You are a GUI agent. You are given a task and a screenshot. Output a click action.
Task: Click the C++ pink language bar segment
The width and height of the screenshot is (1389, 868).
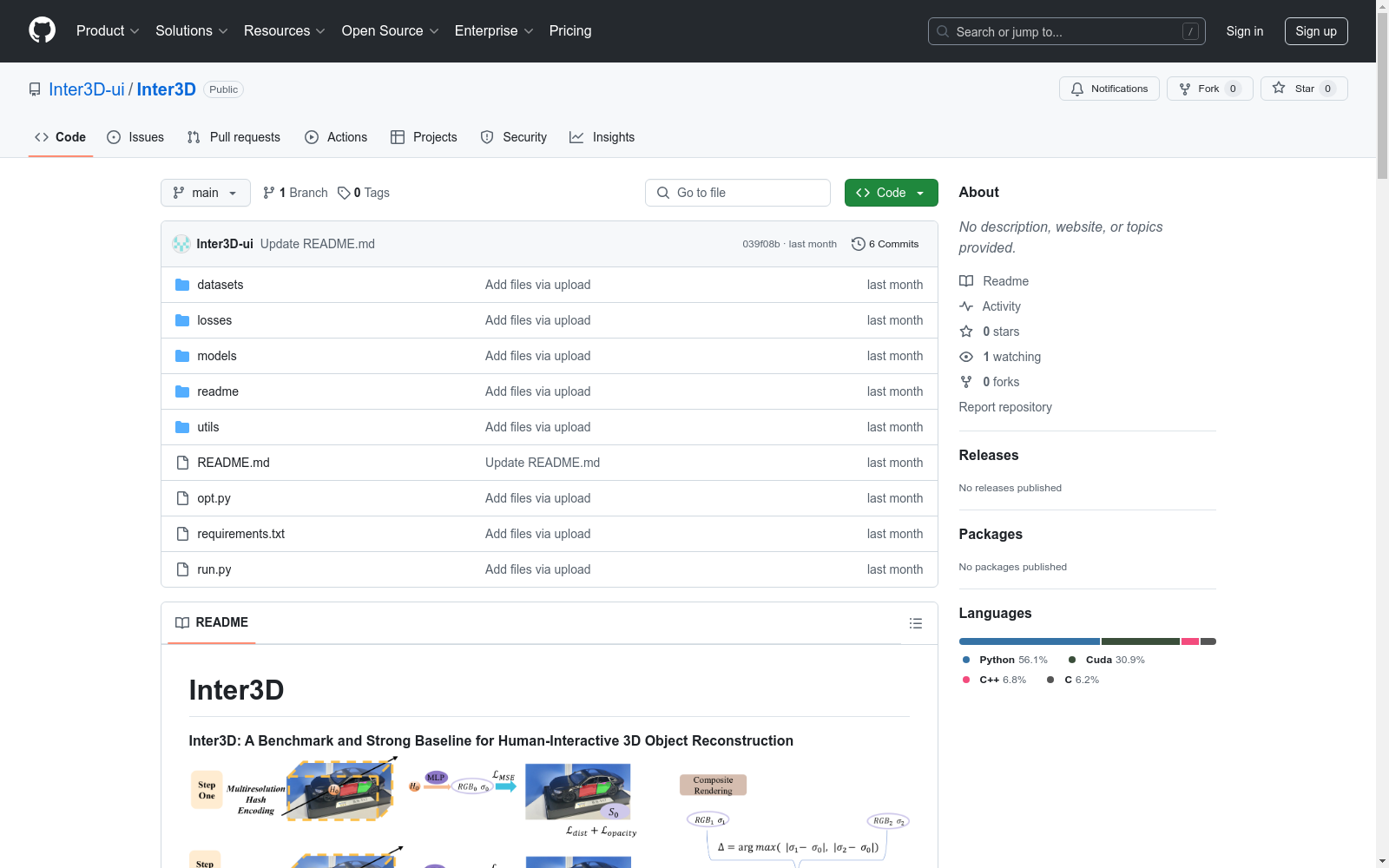point(1190,641)
